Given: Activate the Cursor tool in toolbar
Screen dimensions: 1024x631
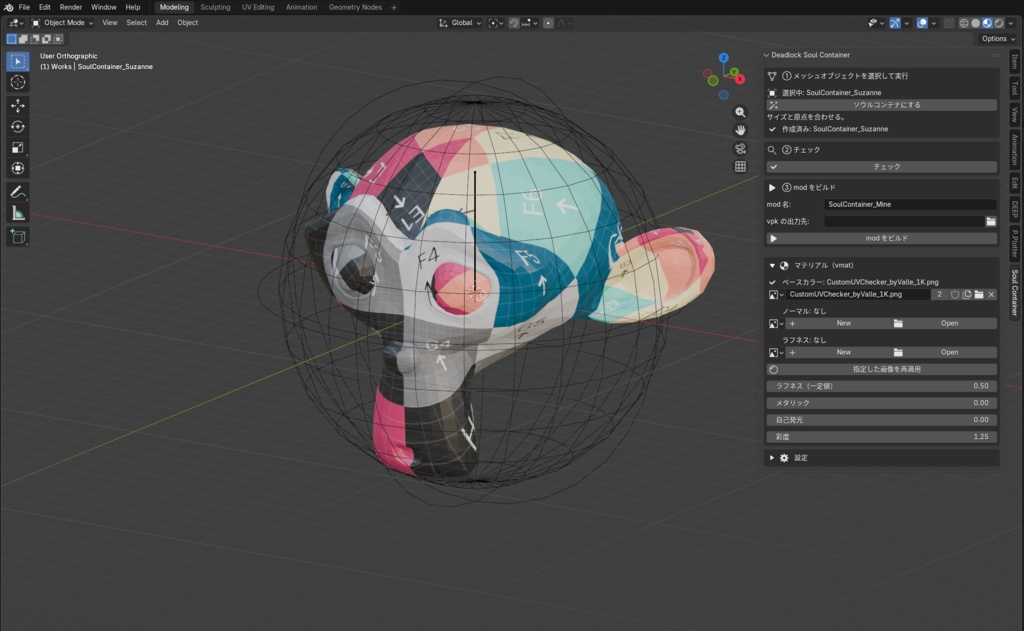Looking at the screenshot, I should click(18, 82).
